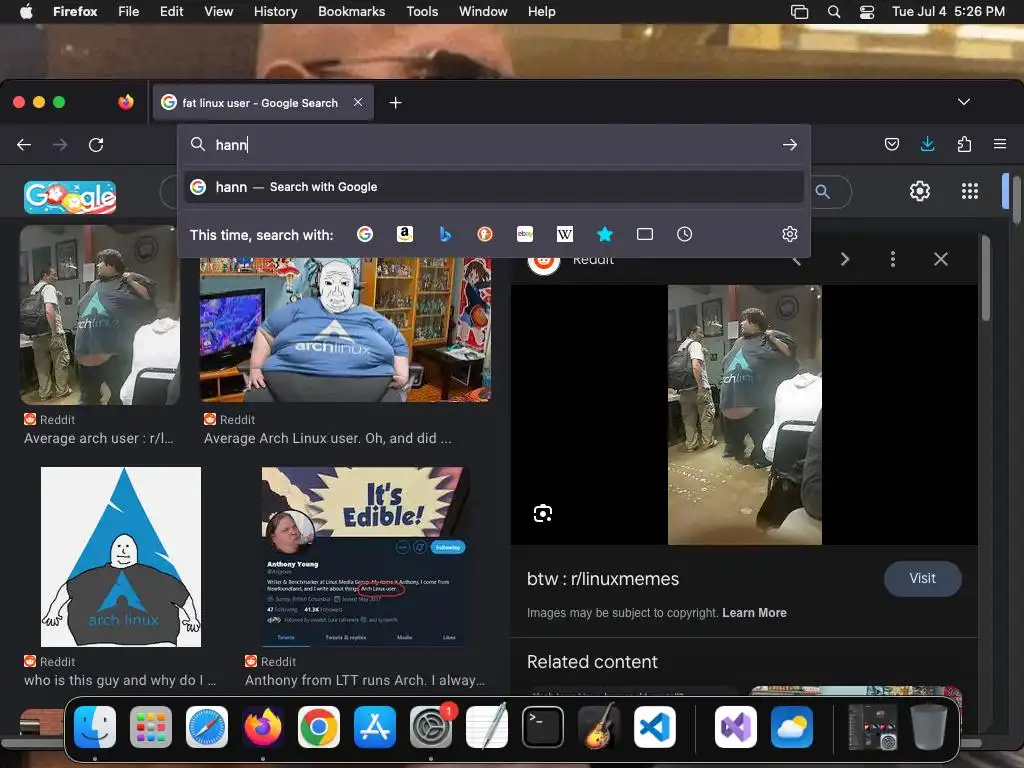Open the Extensions puzzle icon
This screenshot has height=768, width=1024.
tap(964, 144)
